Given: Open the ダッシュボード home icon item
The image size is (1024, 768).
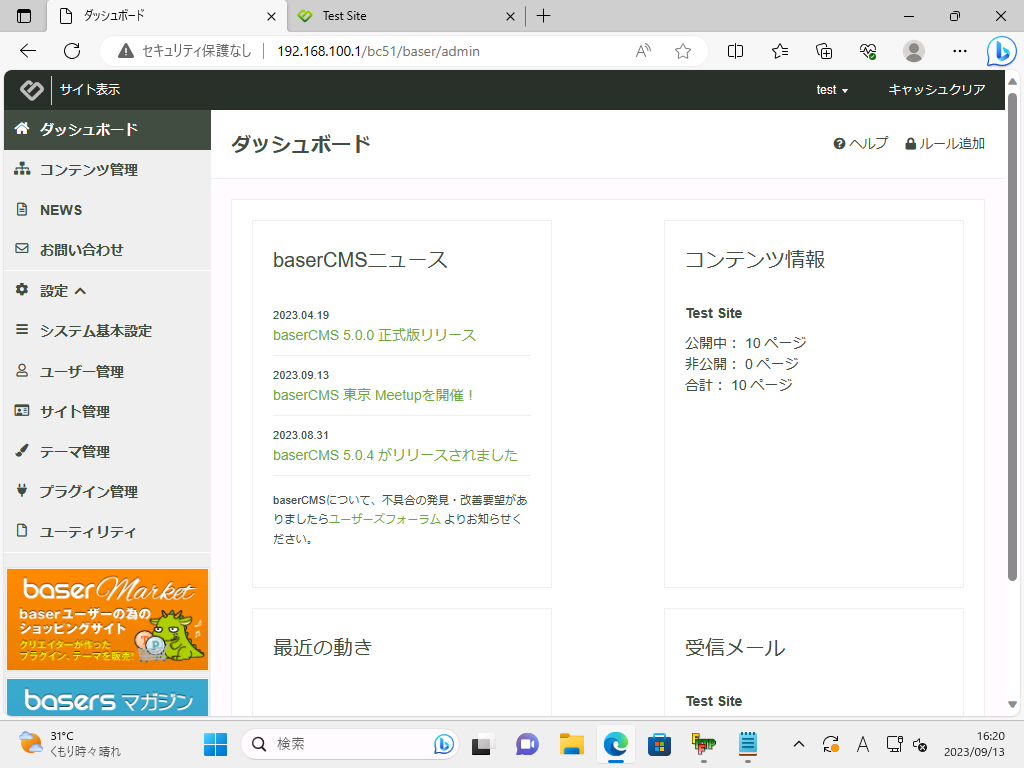Looking at the screenshot, I should point(88,130).
